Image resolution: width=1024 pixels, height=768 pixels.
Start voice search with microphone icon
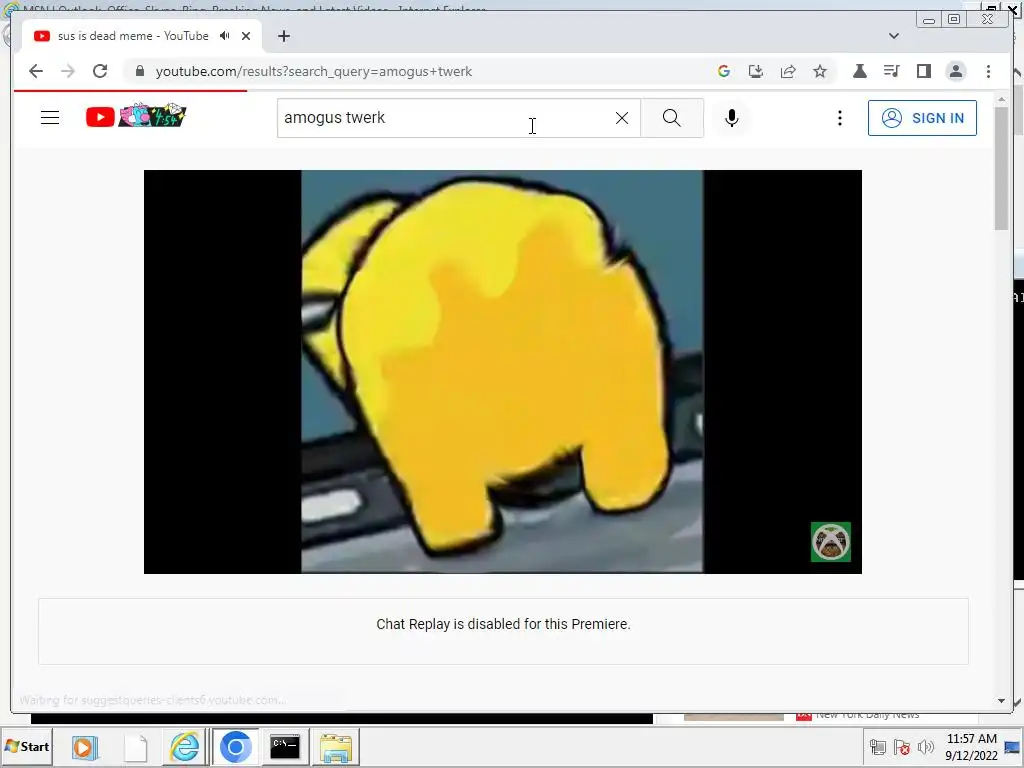732,118
